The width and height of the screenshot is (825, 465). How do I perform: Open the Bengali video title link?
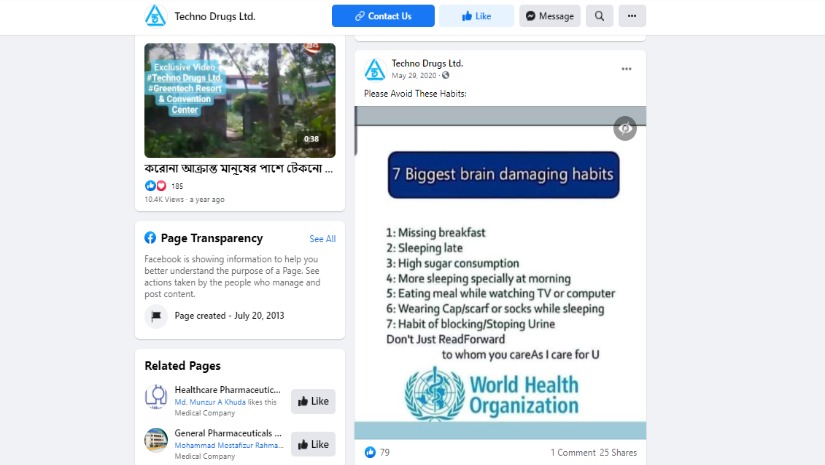tap(238, 169)
